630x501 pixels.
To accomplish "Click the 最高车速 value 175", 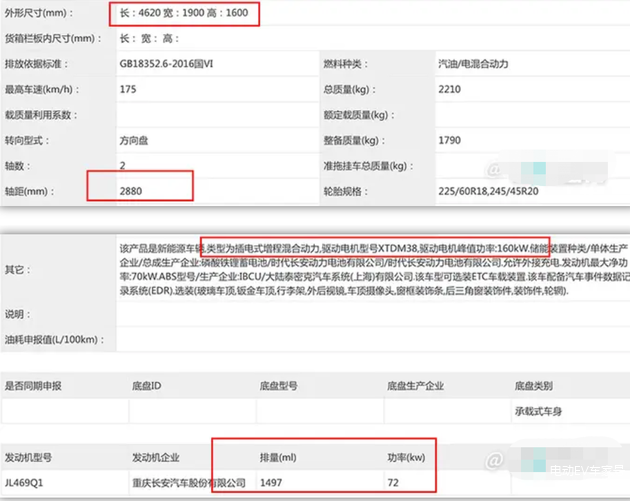I will [x=128, y=89].
